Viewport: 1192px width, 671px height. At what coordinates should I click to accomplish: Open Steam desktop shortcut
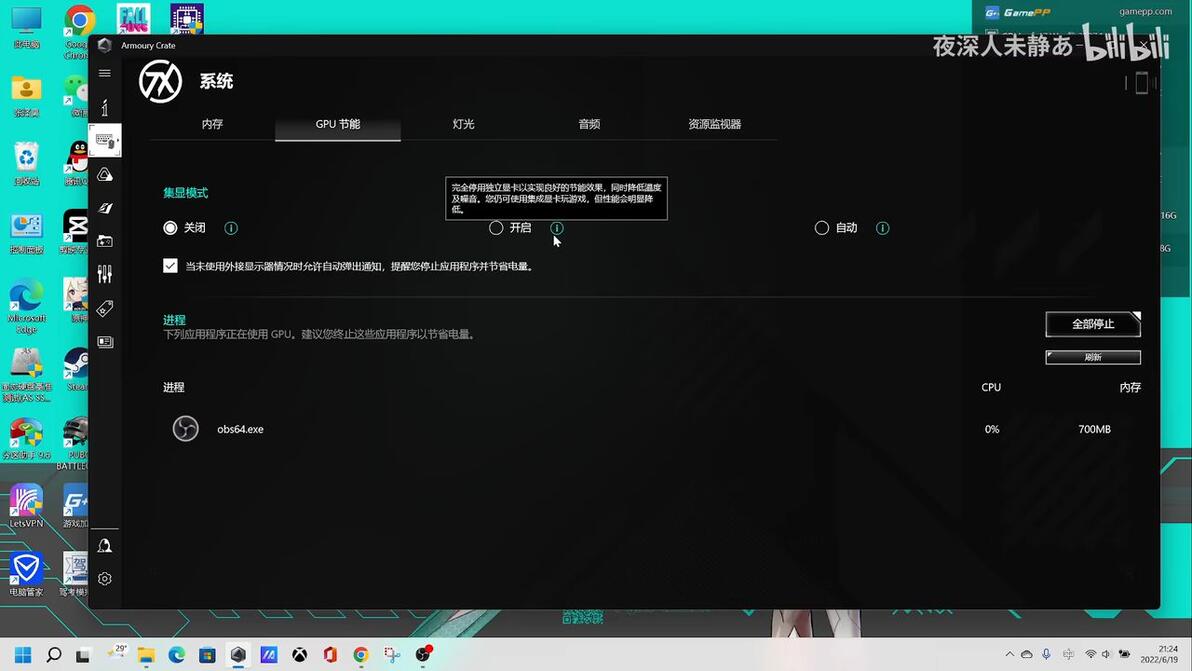[x=75, y=369]
